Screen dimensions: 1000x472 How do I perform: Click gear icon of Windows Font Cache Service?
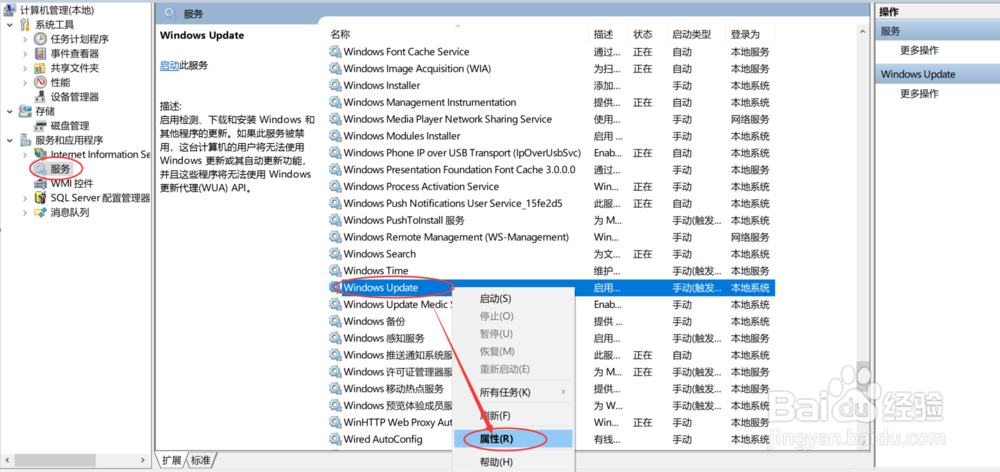click(x=335, y=52)
